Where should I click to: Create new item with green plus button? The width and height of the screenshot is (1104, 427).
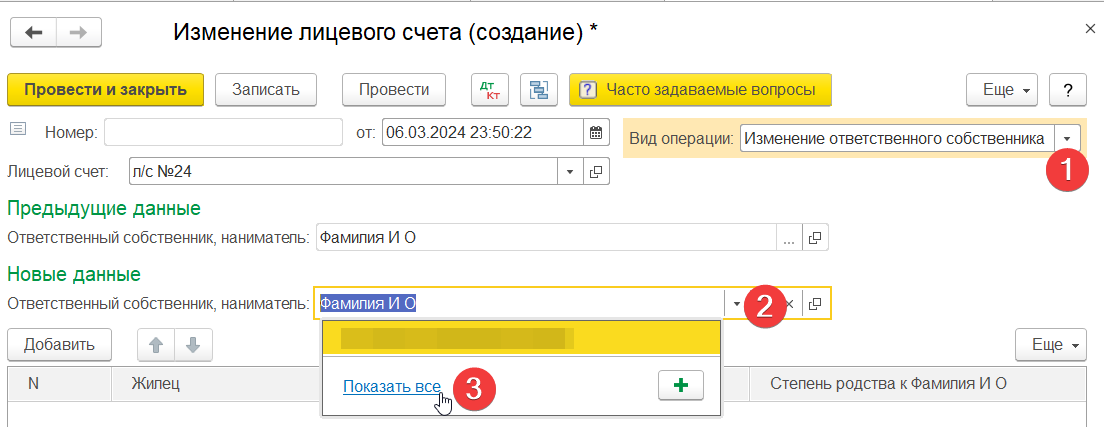coord(680,385)
